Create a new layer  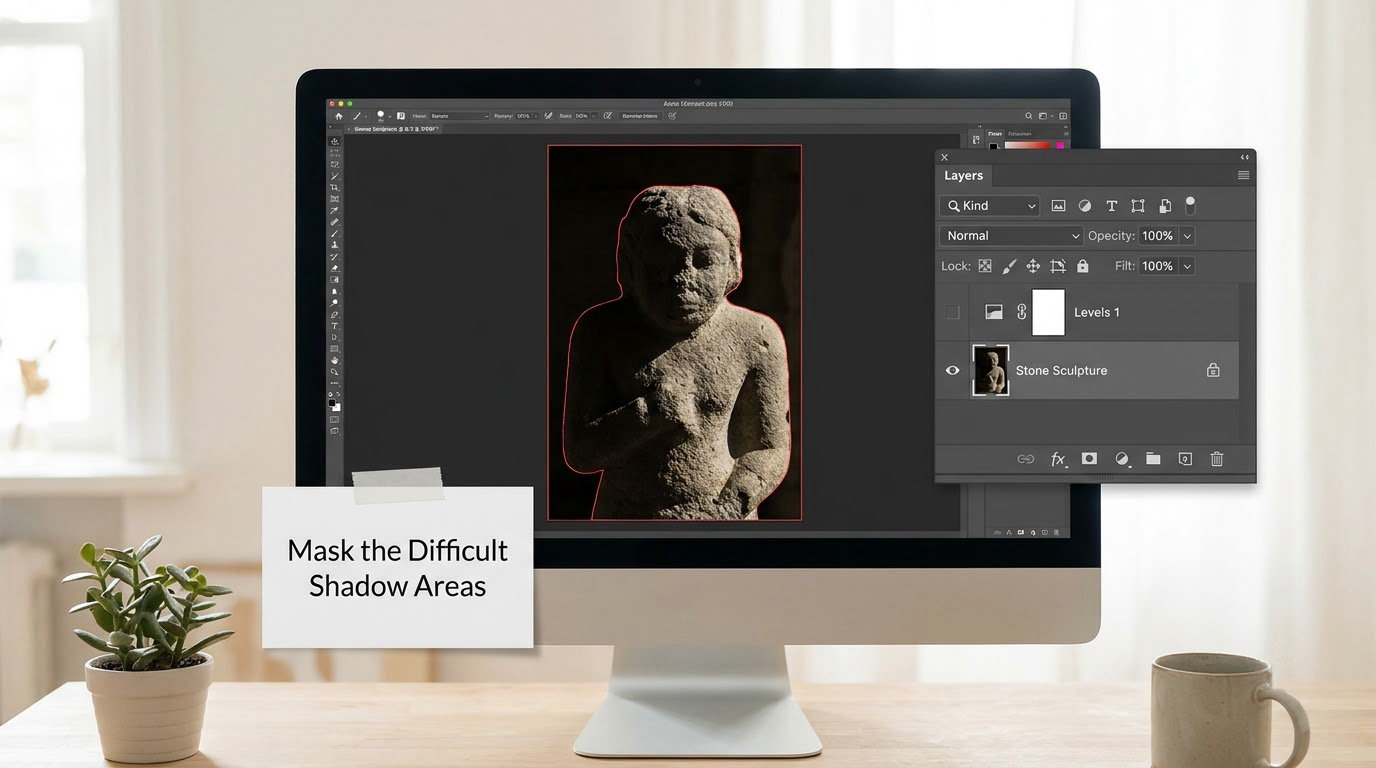(x=1185, y=459)
